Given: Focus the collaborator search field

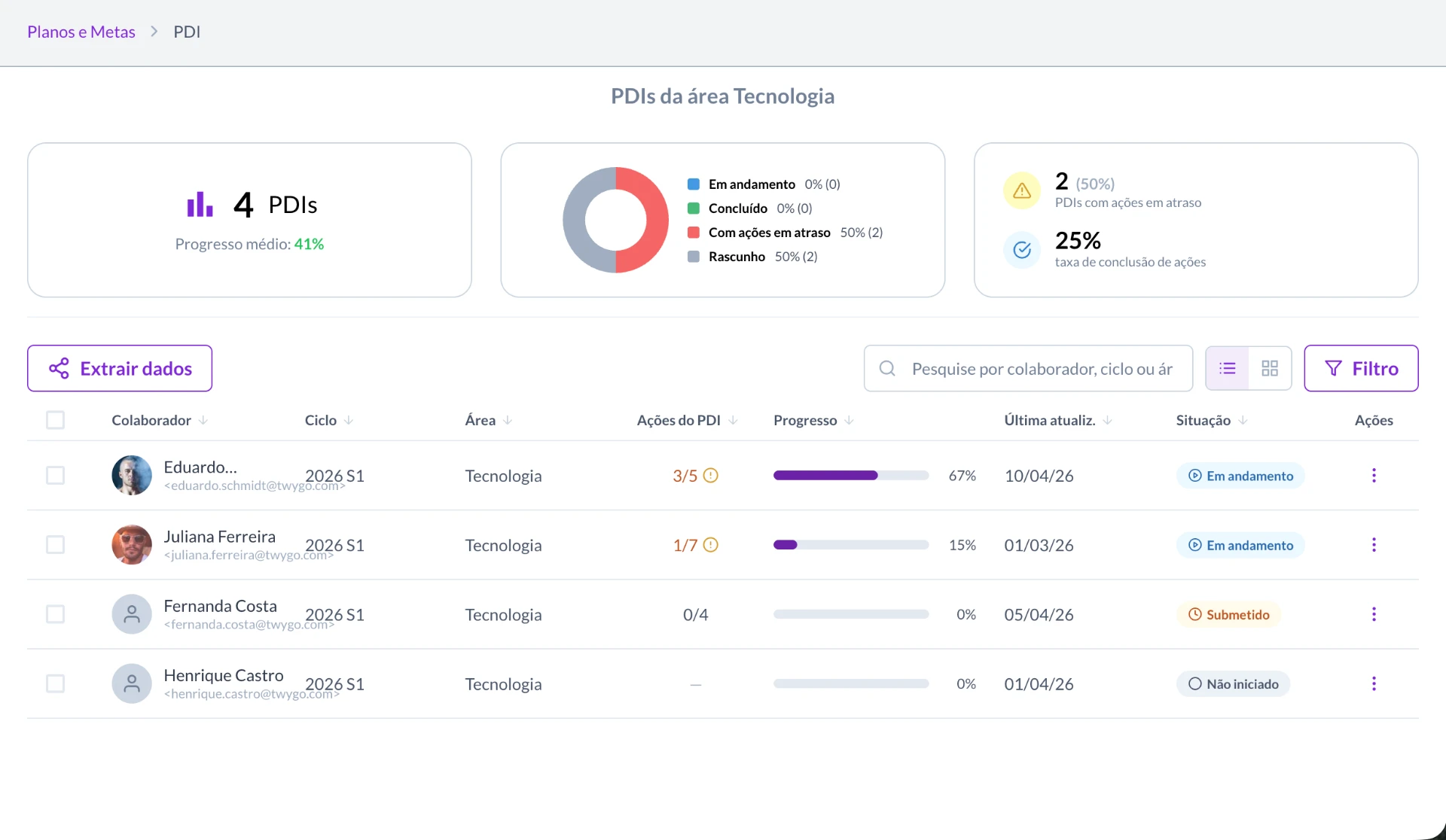Looking at the screenshot, I should (x=1028, y=368).
